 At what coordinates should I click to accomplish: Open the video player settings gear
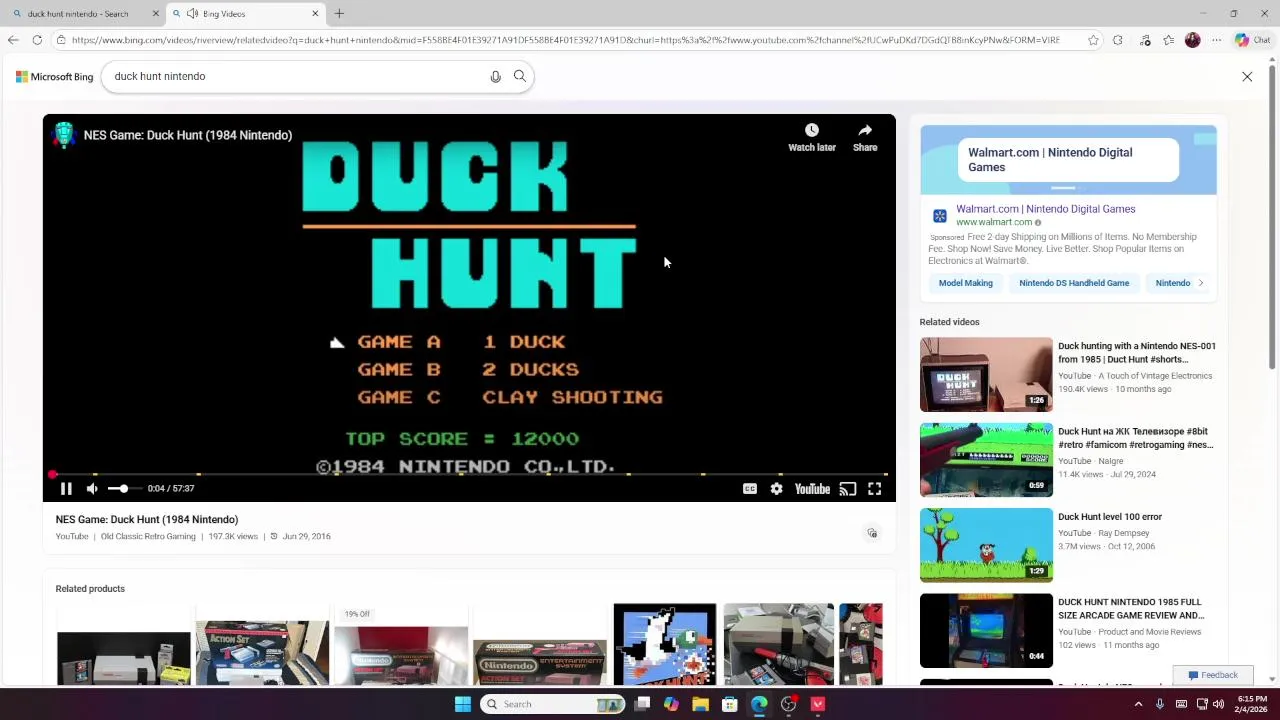click(x=776, y=489)
